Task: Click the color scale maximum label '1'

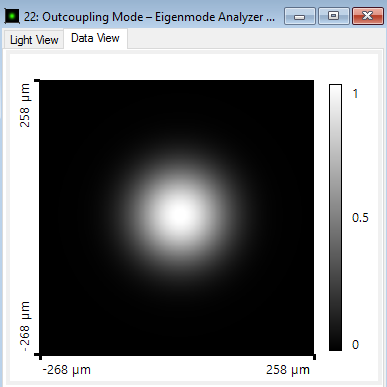Action: 355,94
